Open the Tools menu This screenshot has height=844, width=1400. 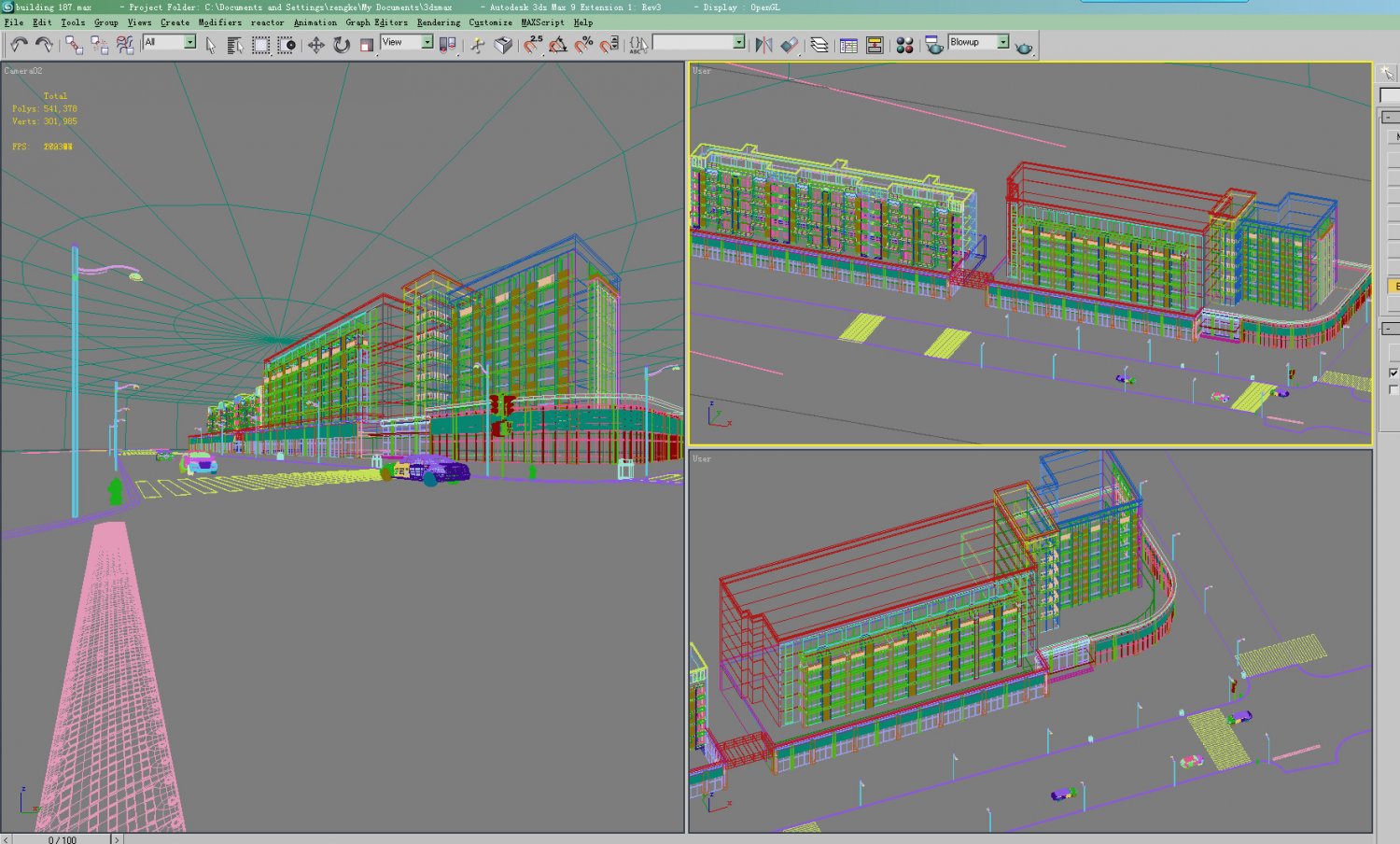(x=73, y=22)
